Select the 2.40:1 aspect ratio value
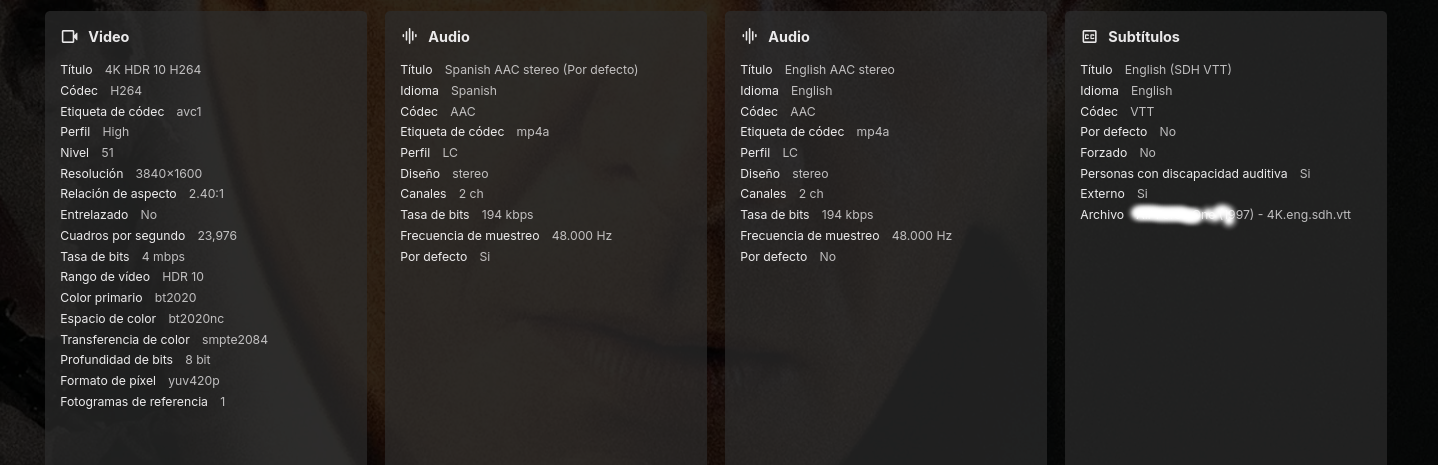 point(206,194)
